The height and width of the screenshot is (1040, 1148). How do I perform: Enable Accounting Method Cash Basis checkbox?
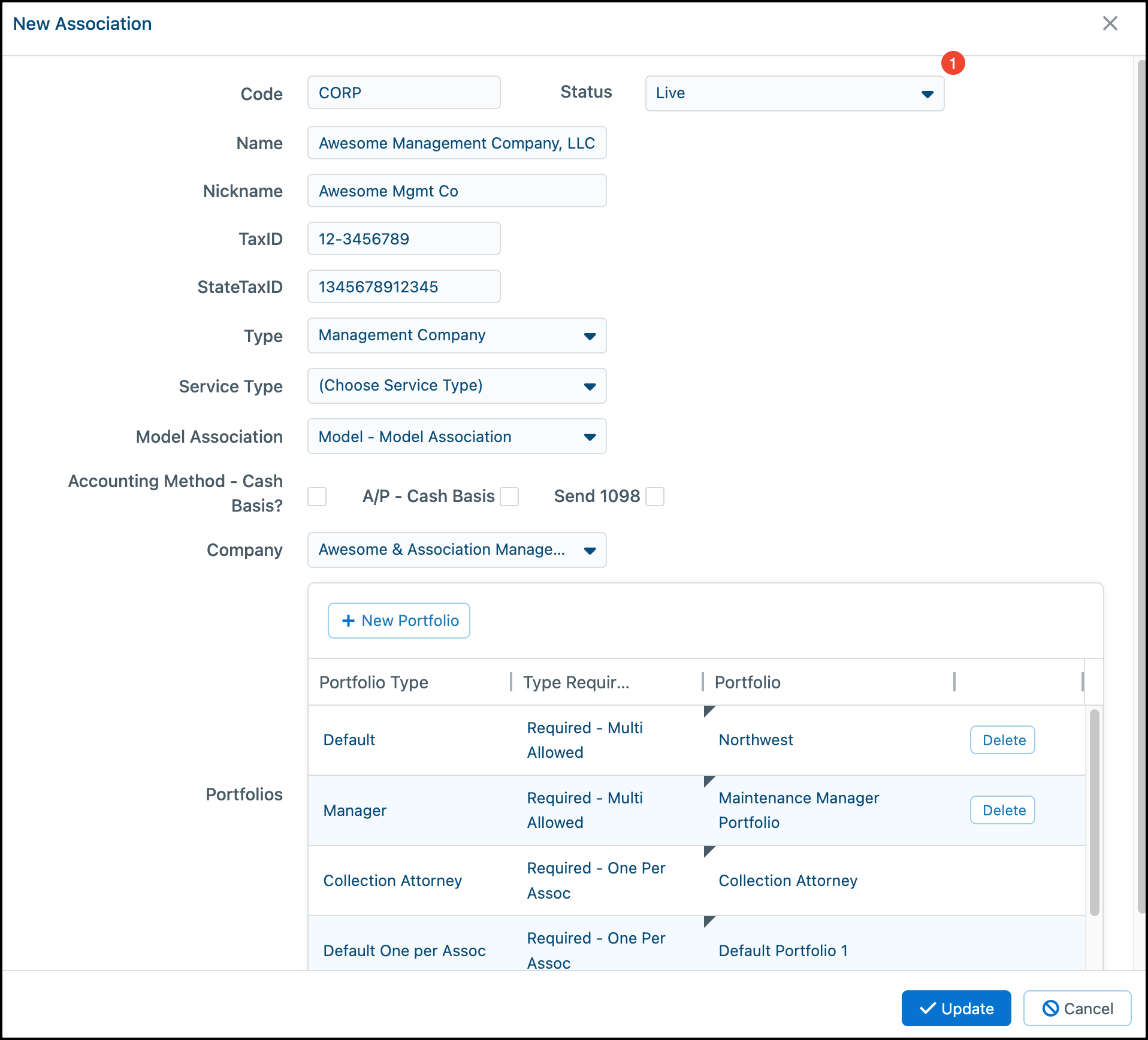317,497
